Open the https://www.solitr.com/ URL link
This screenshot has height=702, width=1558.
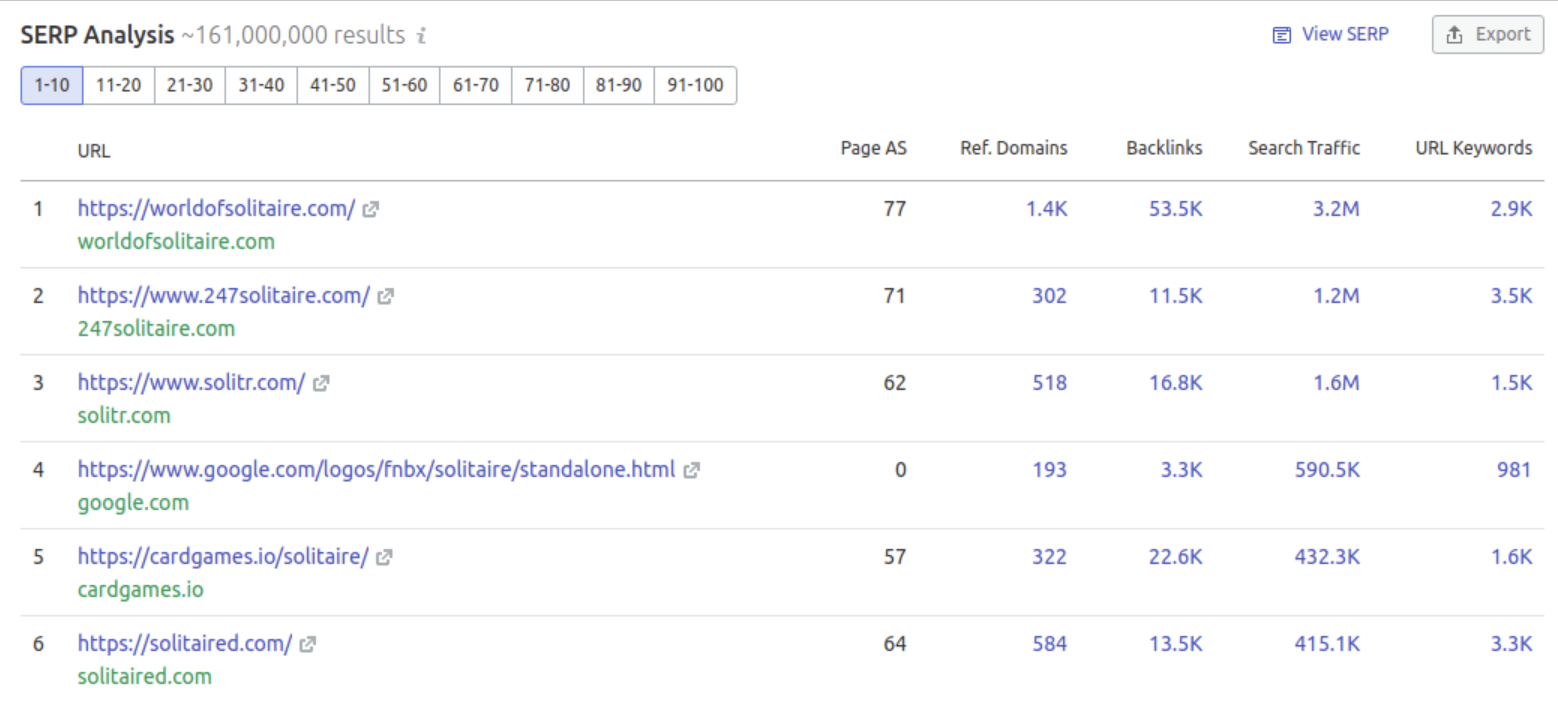click(x=191, y=383)
